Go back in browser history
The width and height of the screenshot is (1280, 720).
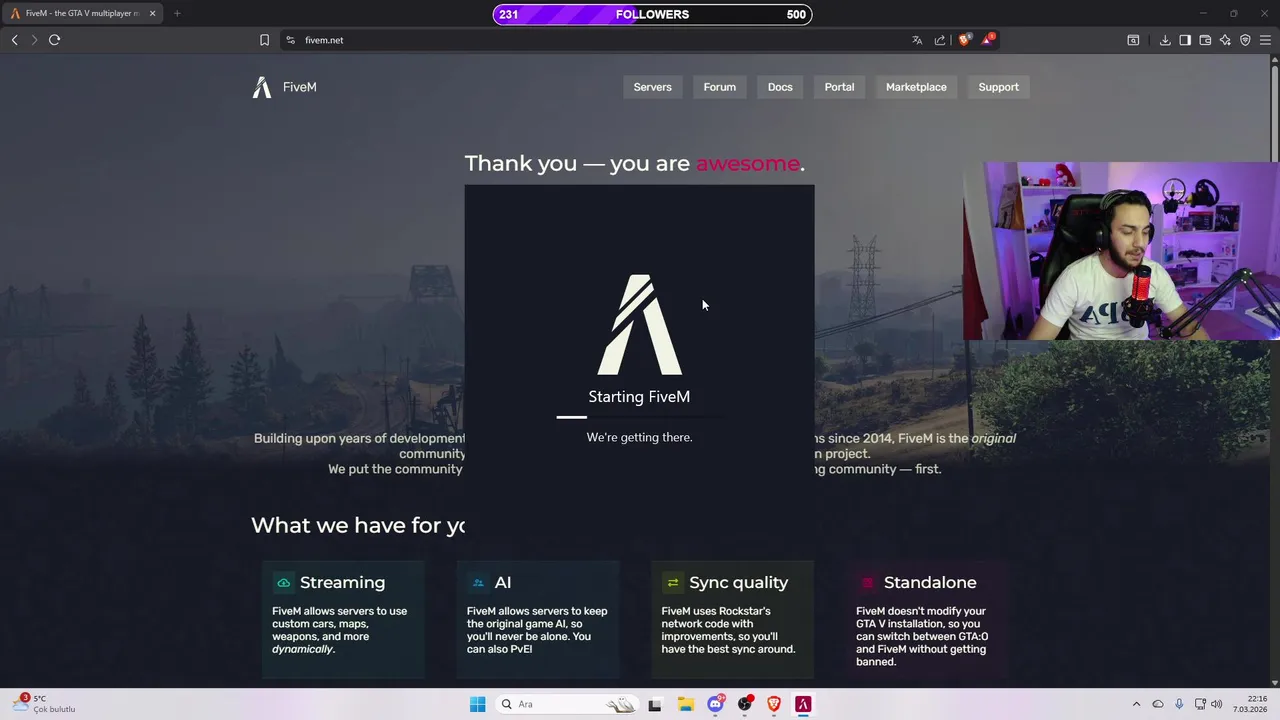[x=14, y=40]
